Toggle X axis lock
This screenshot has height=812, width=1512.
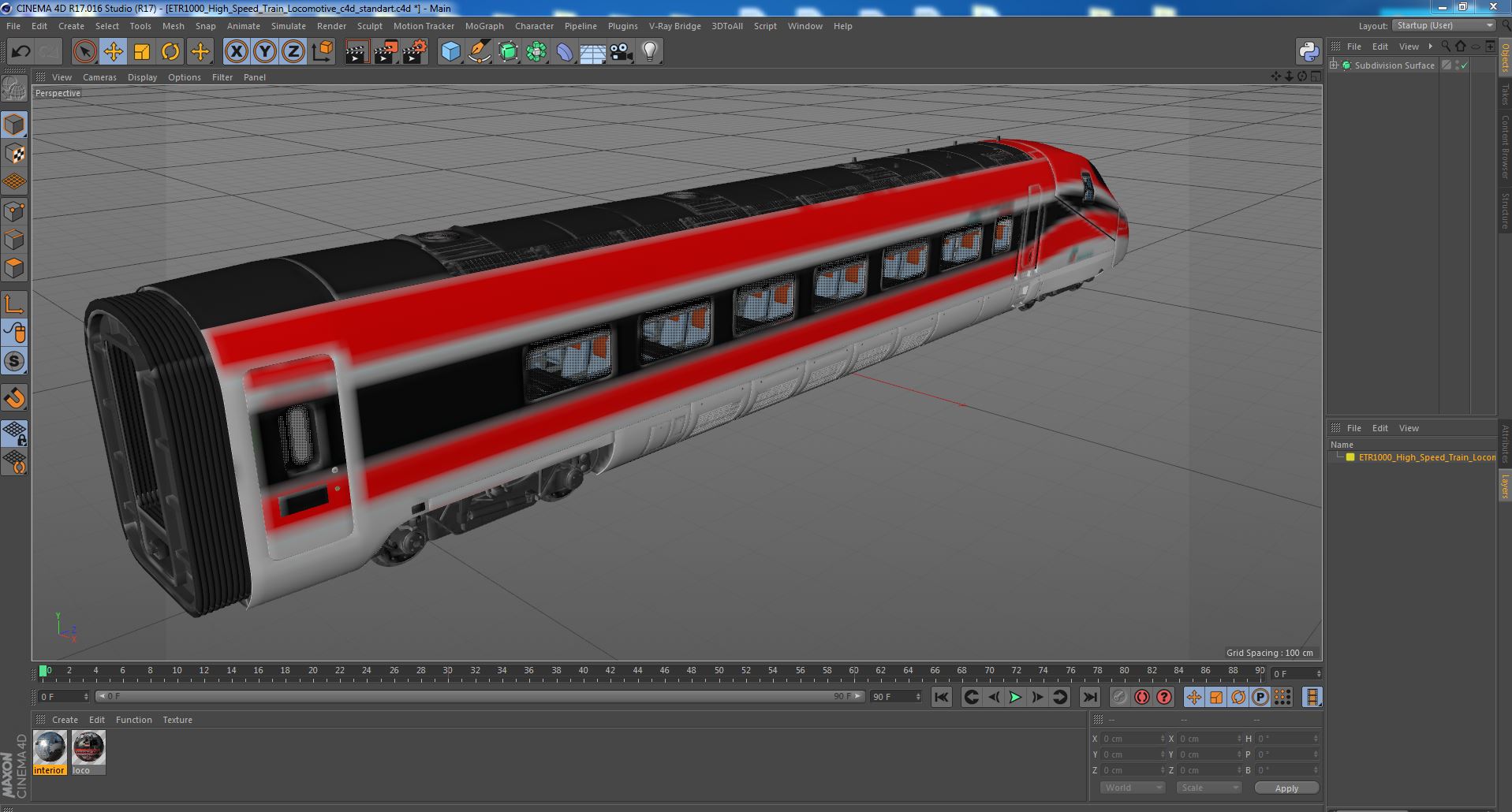pos(236,52)
